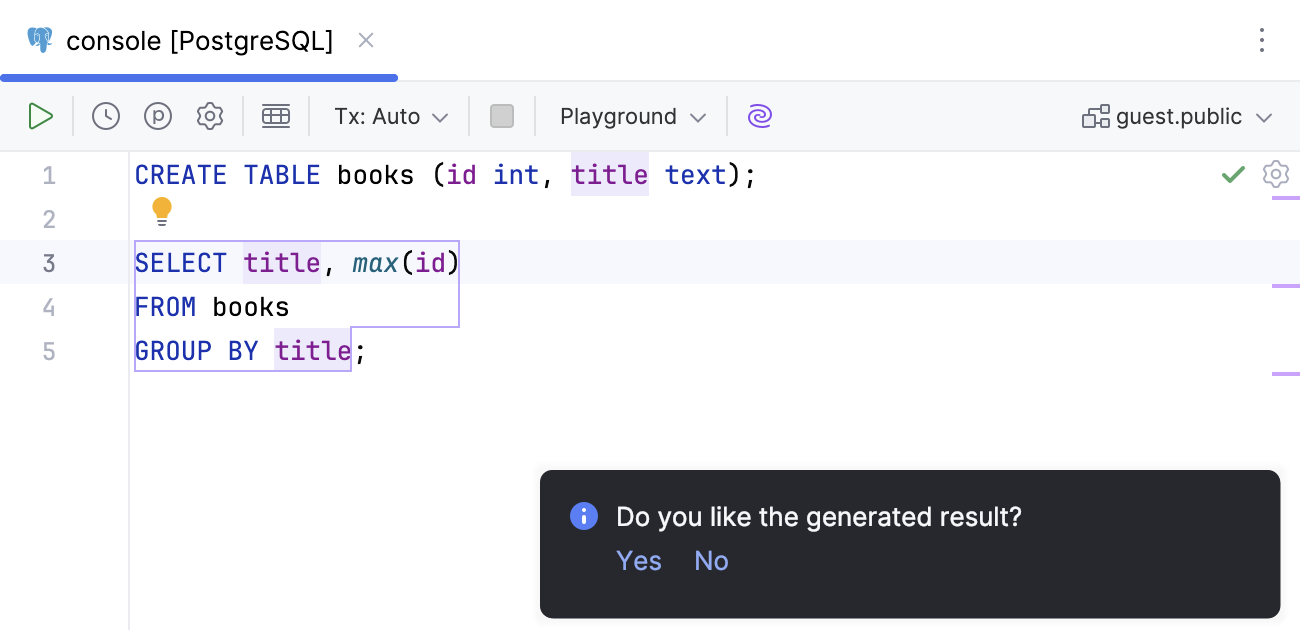Image resolution: width=1300 pixels, height=630 pixels.
Task: Click Yes in the feedback notification
Action: (x=639, y=561)
